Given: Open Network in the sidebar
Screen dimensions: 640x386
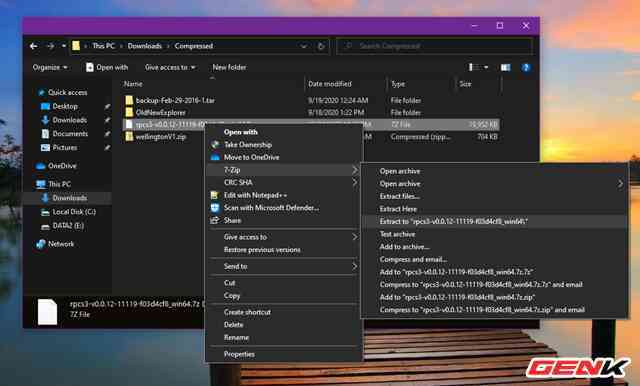Looking at the screenshot, I should point(61,244).
